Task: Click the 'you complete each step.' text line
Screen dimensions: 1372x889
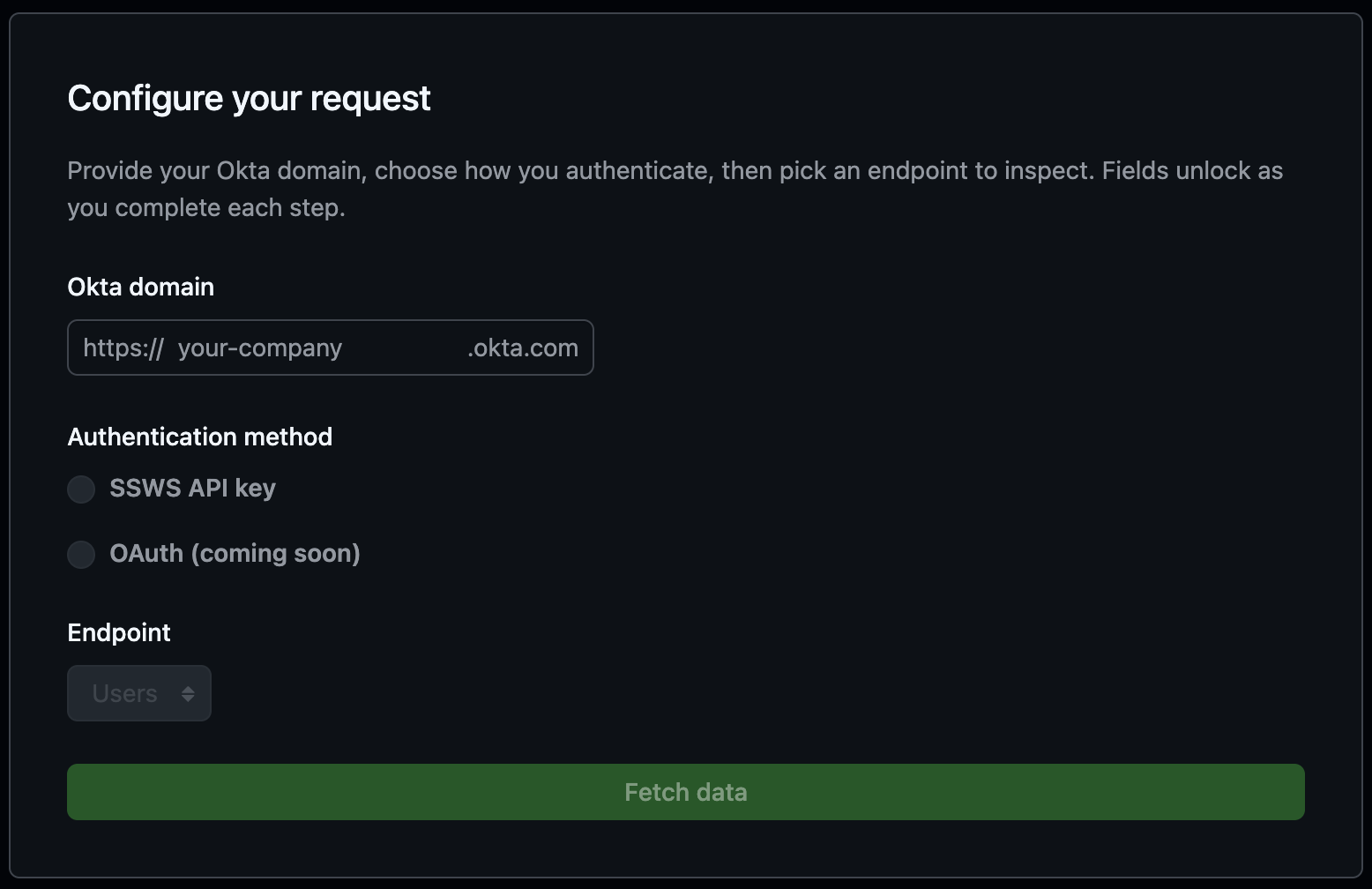Action: click(206, 208)
